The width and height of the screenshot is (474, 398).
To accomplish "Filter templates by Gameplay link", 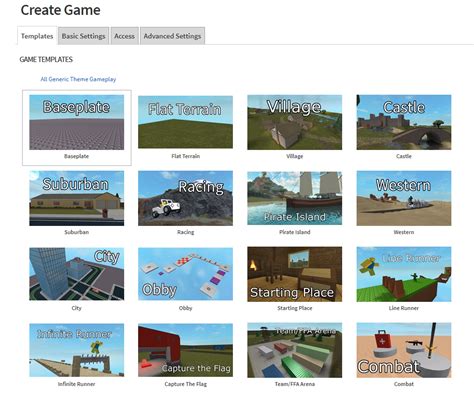I will (x=103, y=79).
